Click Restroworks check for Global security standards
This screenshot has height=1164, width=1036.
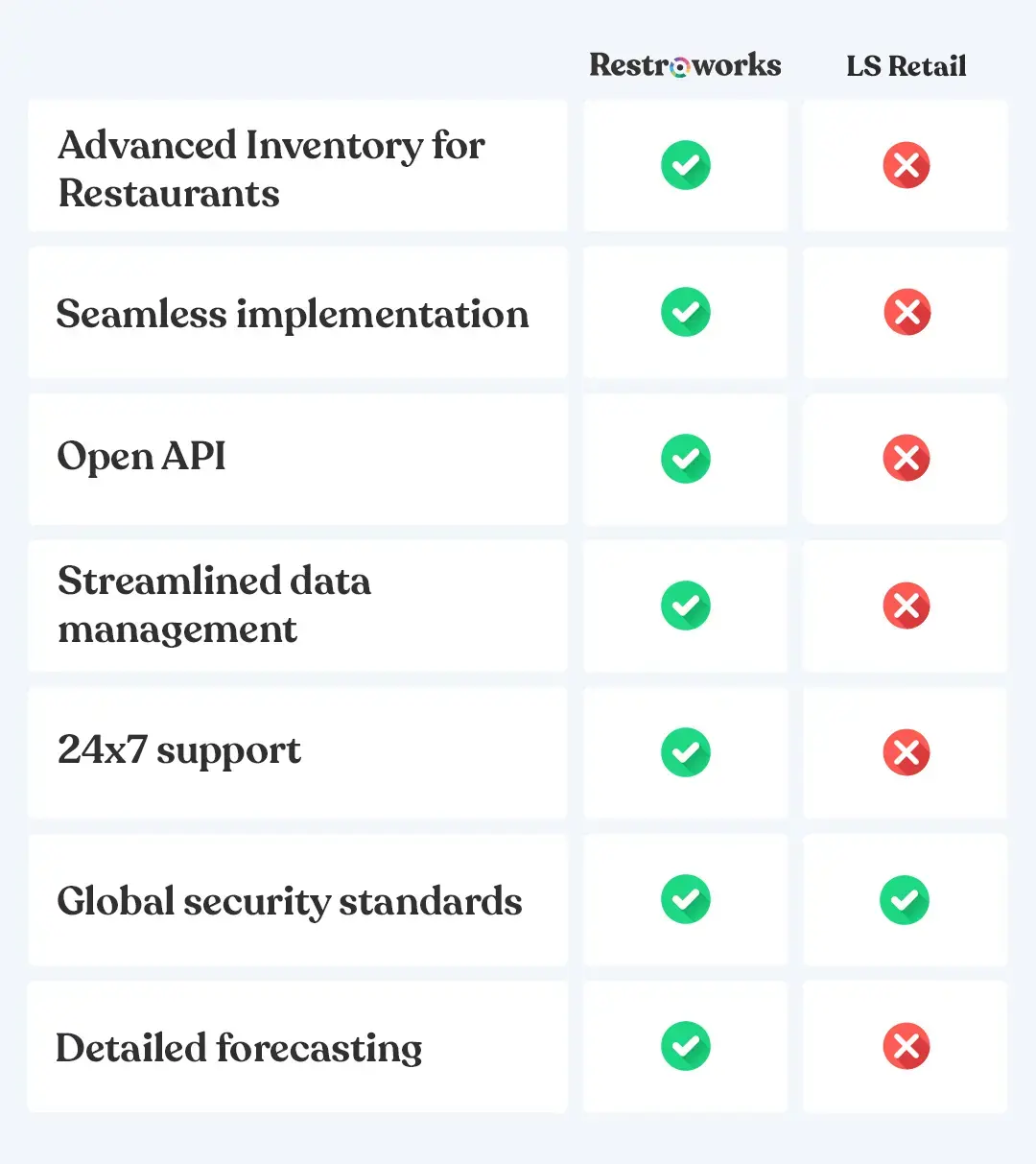[x=685, y=899]
